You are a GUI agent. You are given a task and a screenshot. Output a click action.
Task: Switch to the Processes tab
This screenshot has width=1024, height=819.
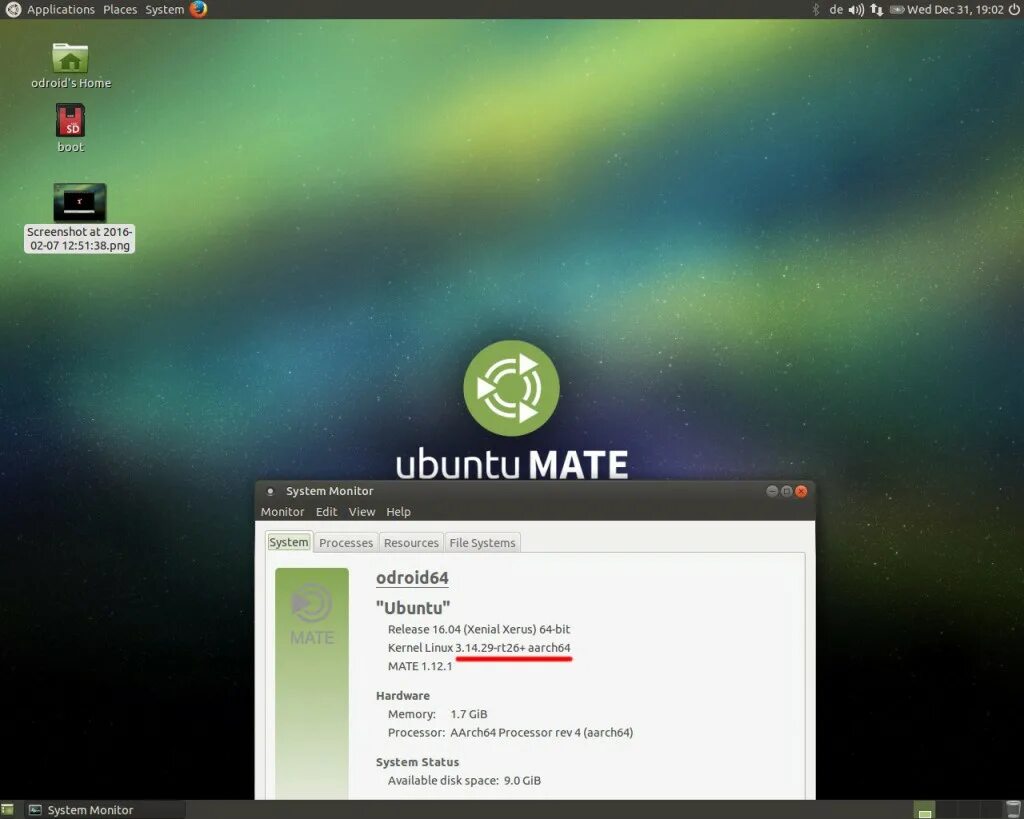point(346,543)
